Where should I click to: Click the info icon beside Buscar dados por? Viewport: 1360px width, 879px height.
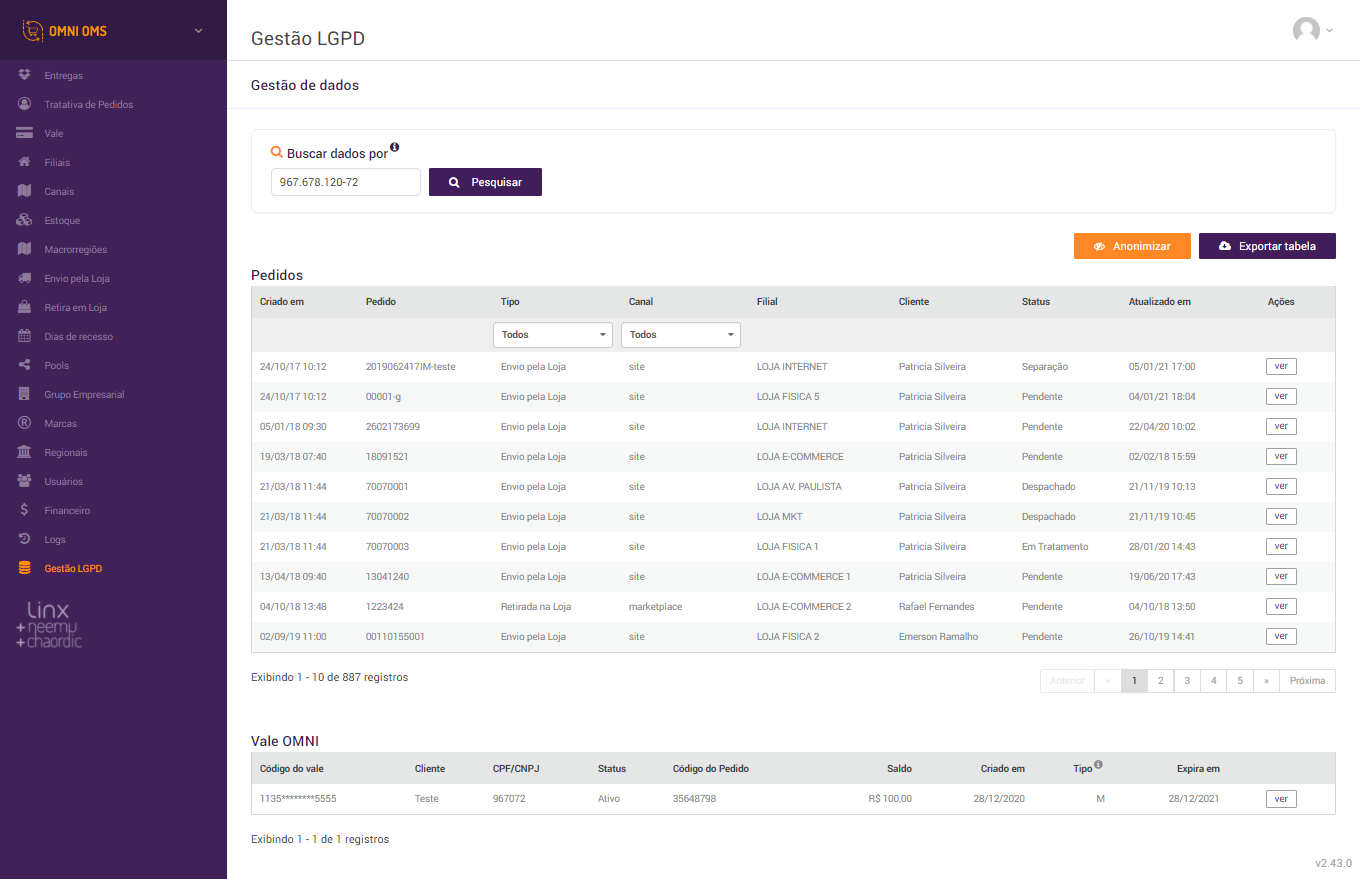pos(395,148)
